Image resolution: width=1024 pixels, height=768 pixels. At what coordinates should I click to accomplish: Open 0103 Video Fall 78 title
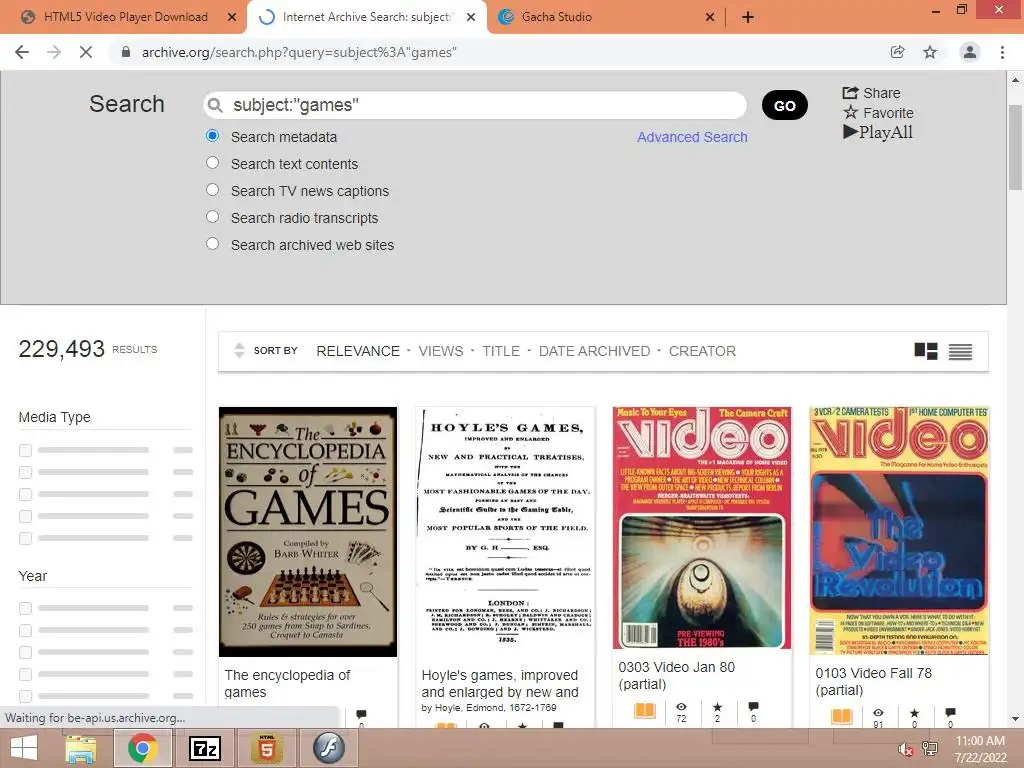pos(873,681)
